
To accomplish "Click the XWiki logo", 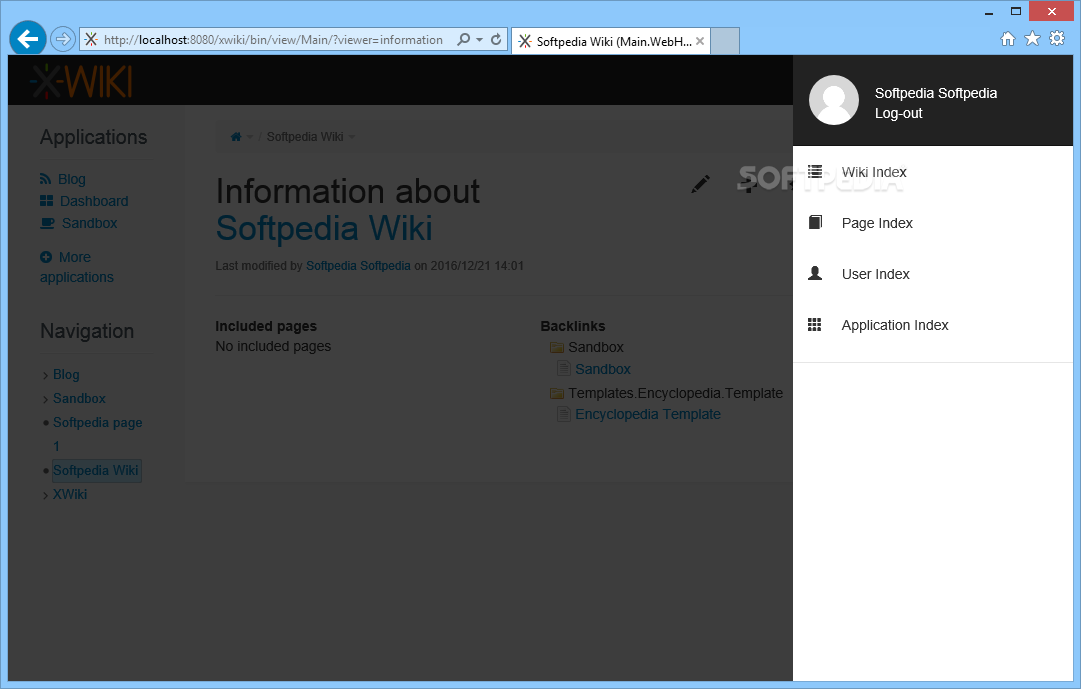I will pos(81,81).
